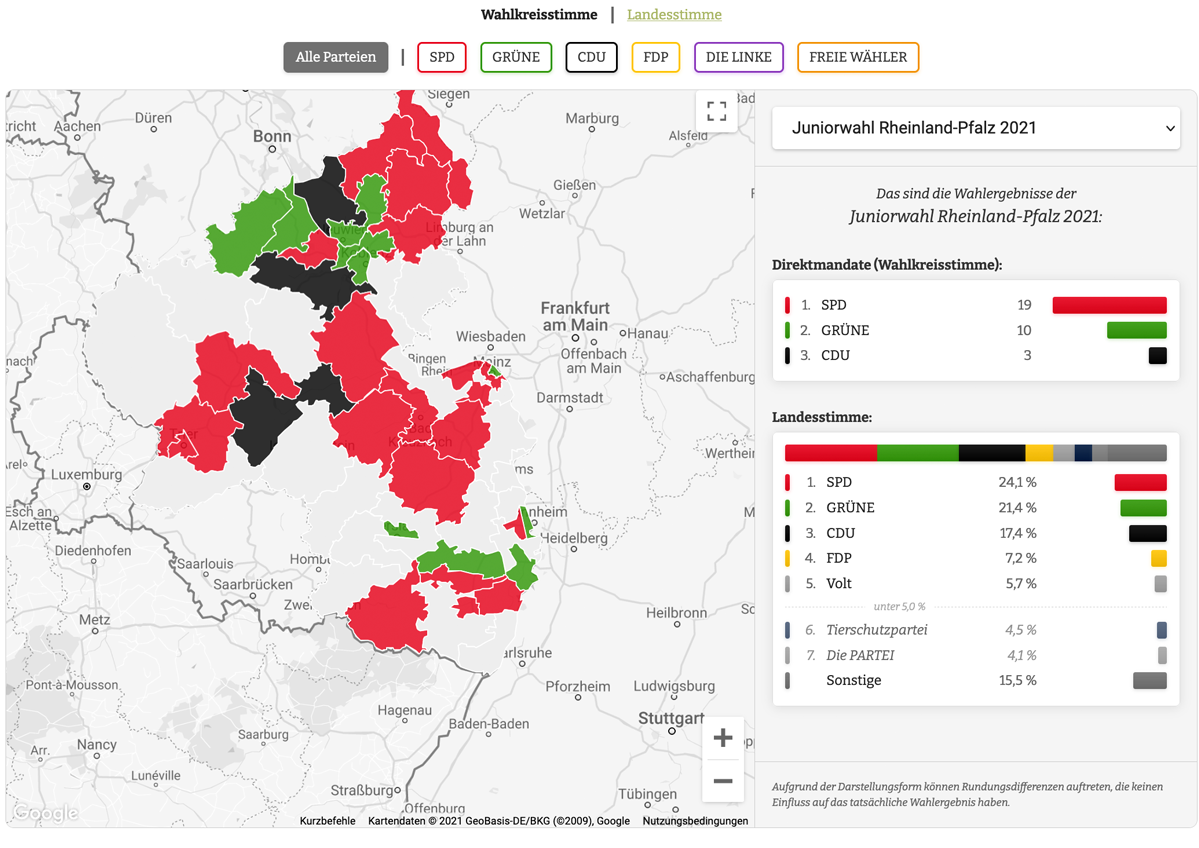Click the Google logo on map
Viewport: 1199px width, 848px height.
[45, 814]
